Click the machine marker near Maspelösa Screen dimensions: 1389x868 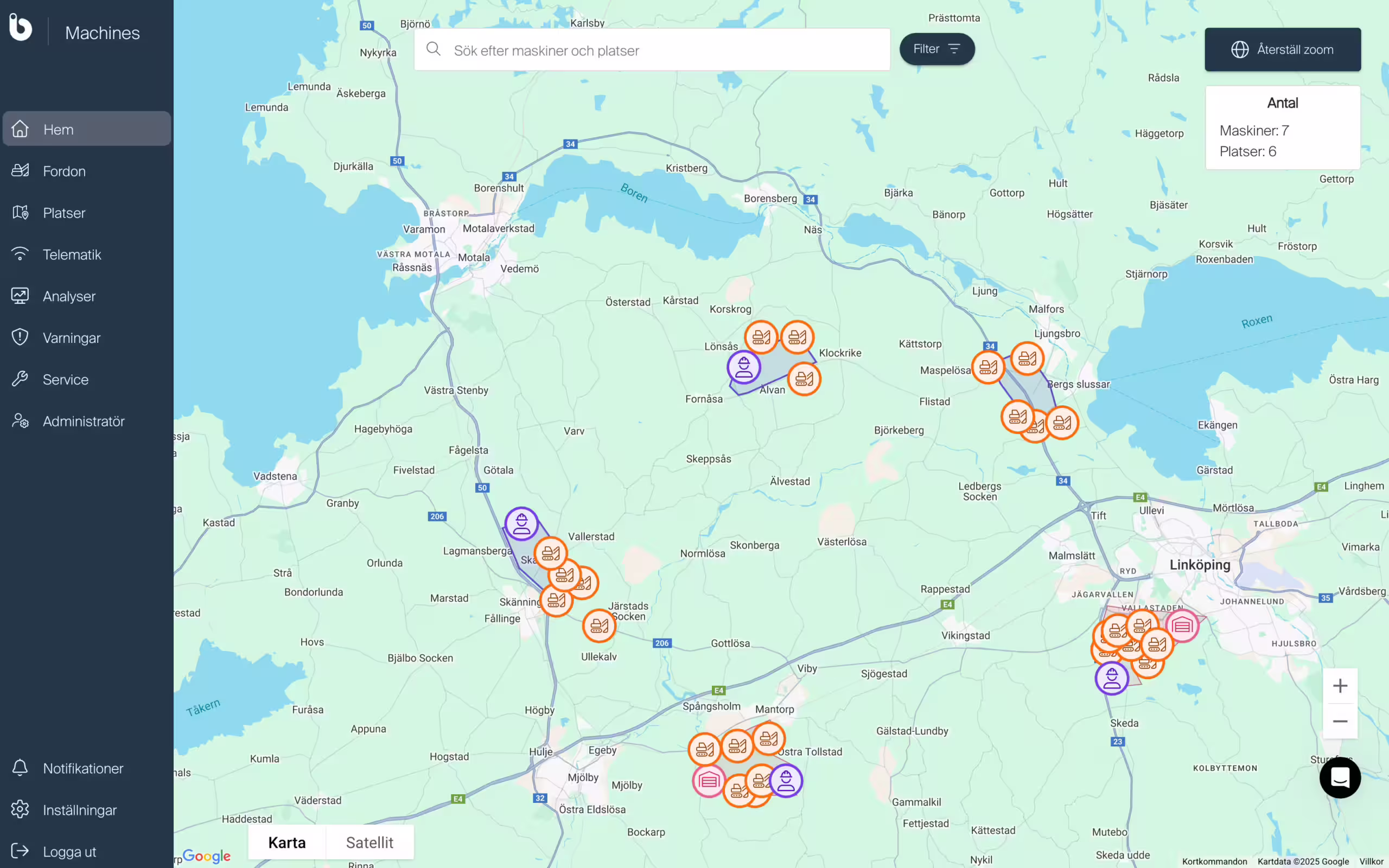click(988, 367)
